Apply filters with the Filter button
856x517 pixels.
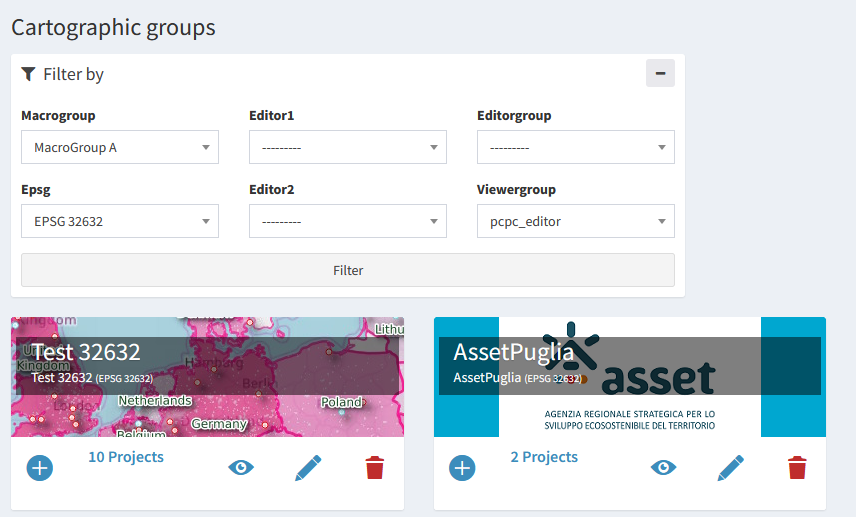pos(348,270)
